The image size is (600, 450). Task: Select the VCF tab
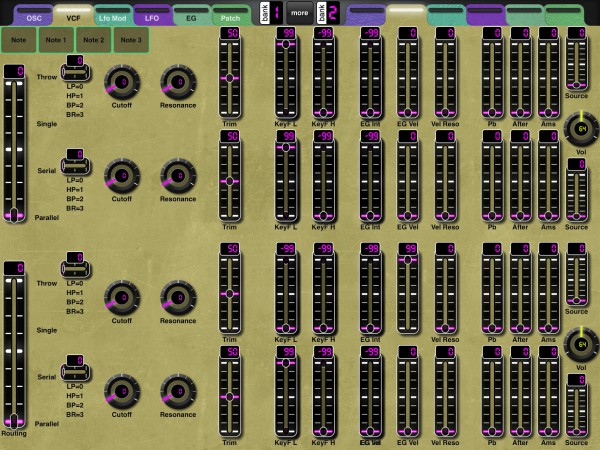73,15
